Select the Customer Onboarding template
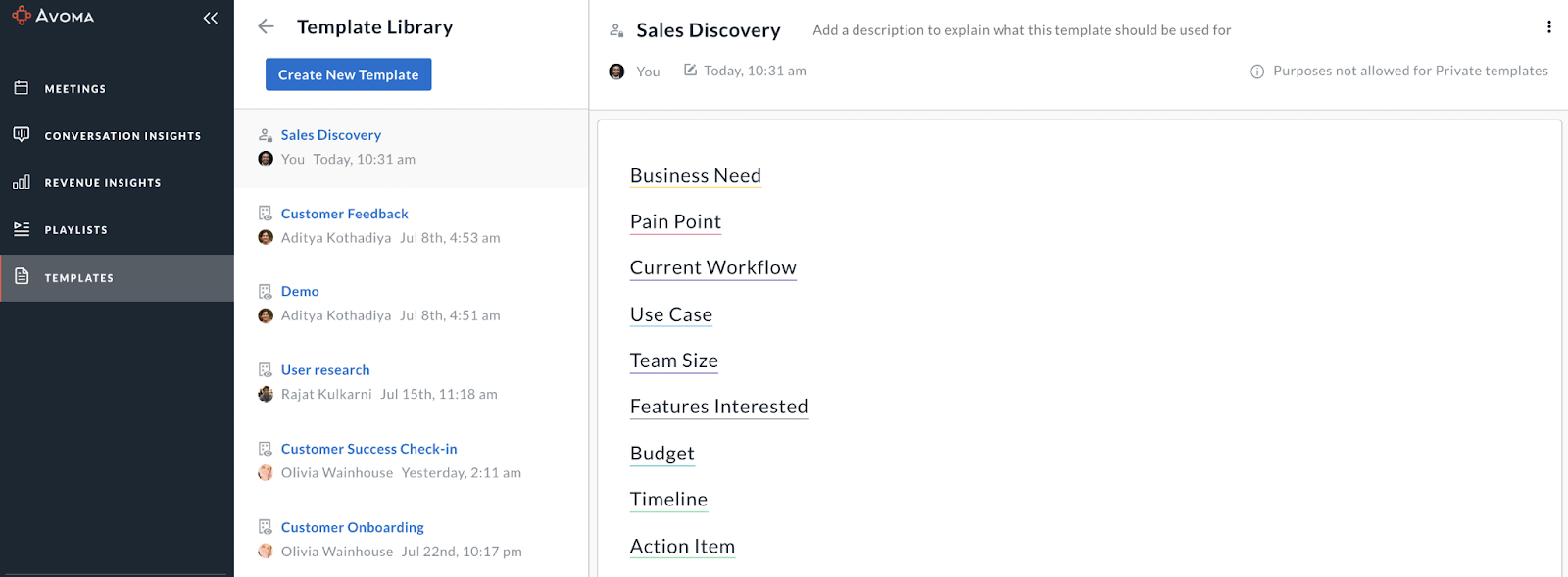 click(x=352, y=527)
